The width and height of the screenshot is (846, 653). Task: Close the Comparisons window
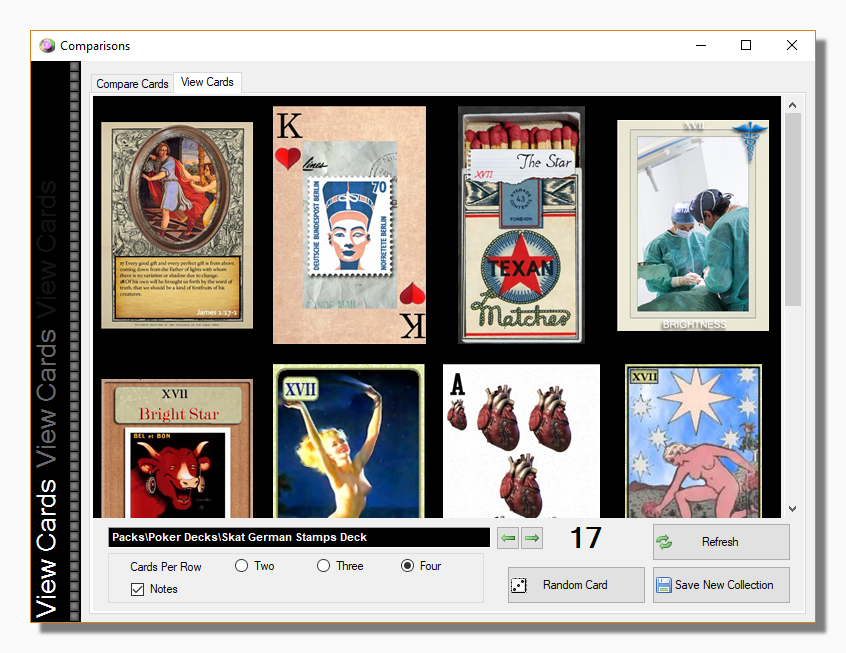pyautogui.click(x=792, y=45)
